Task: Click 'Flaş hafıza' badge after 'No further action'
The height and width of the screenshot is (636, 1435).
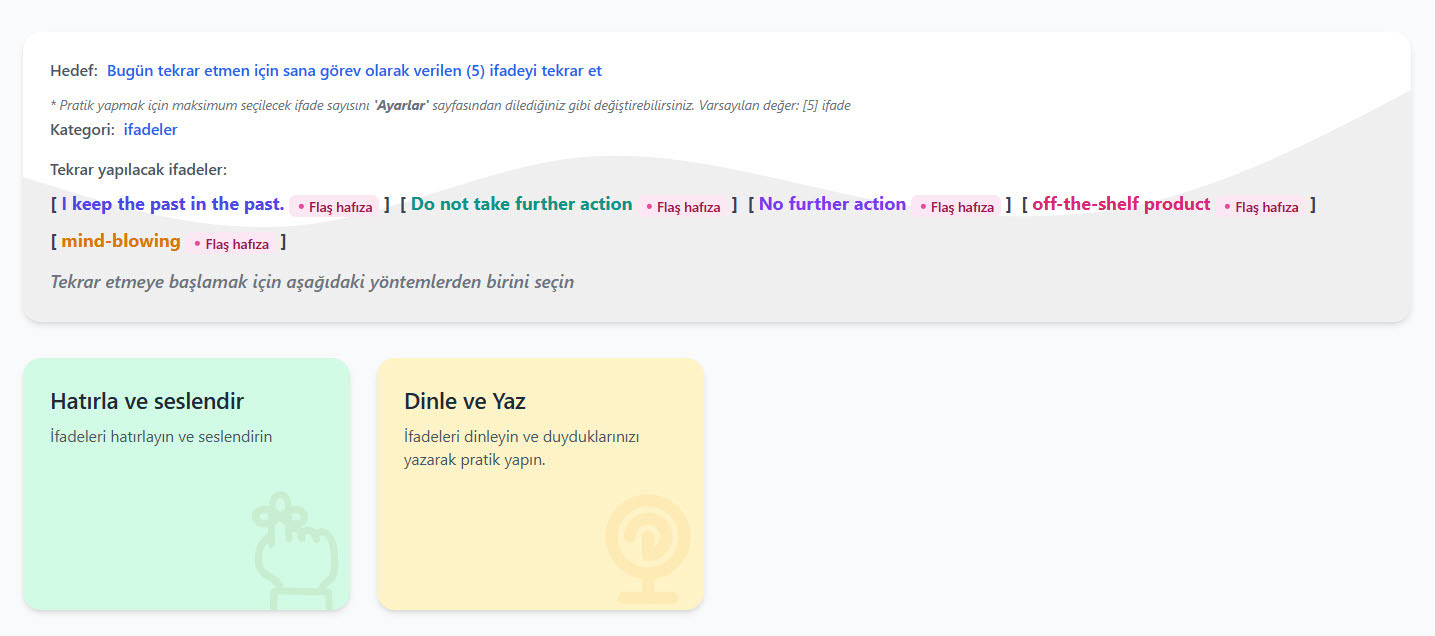Action: (956, 207)
